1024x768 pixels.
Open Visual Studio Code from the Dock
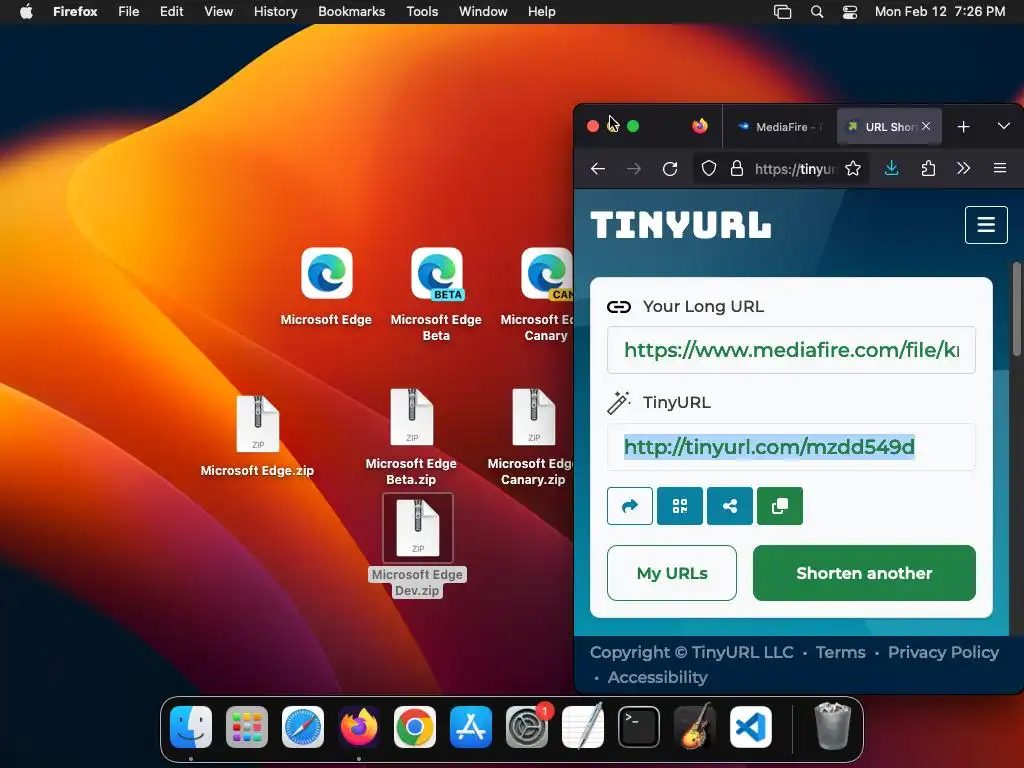tap(751, 727)
